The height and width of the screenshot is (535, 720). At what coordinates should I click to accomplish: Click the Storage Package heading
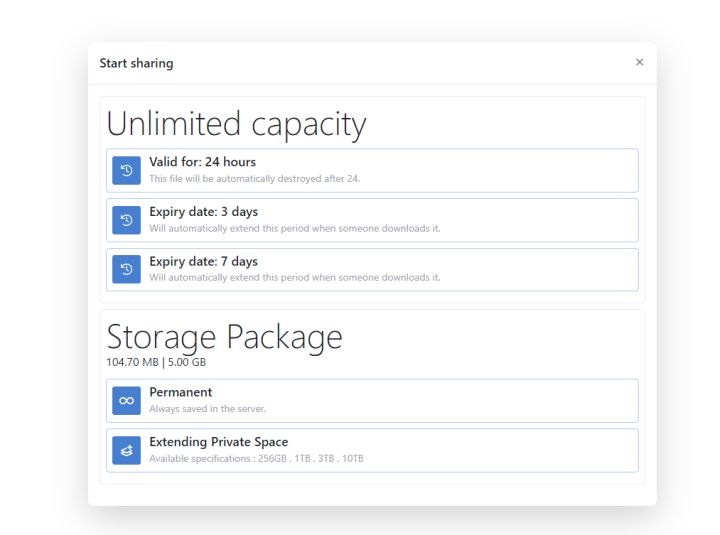224,336
